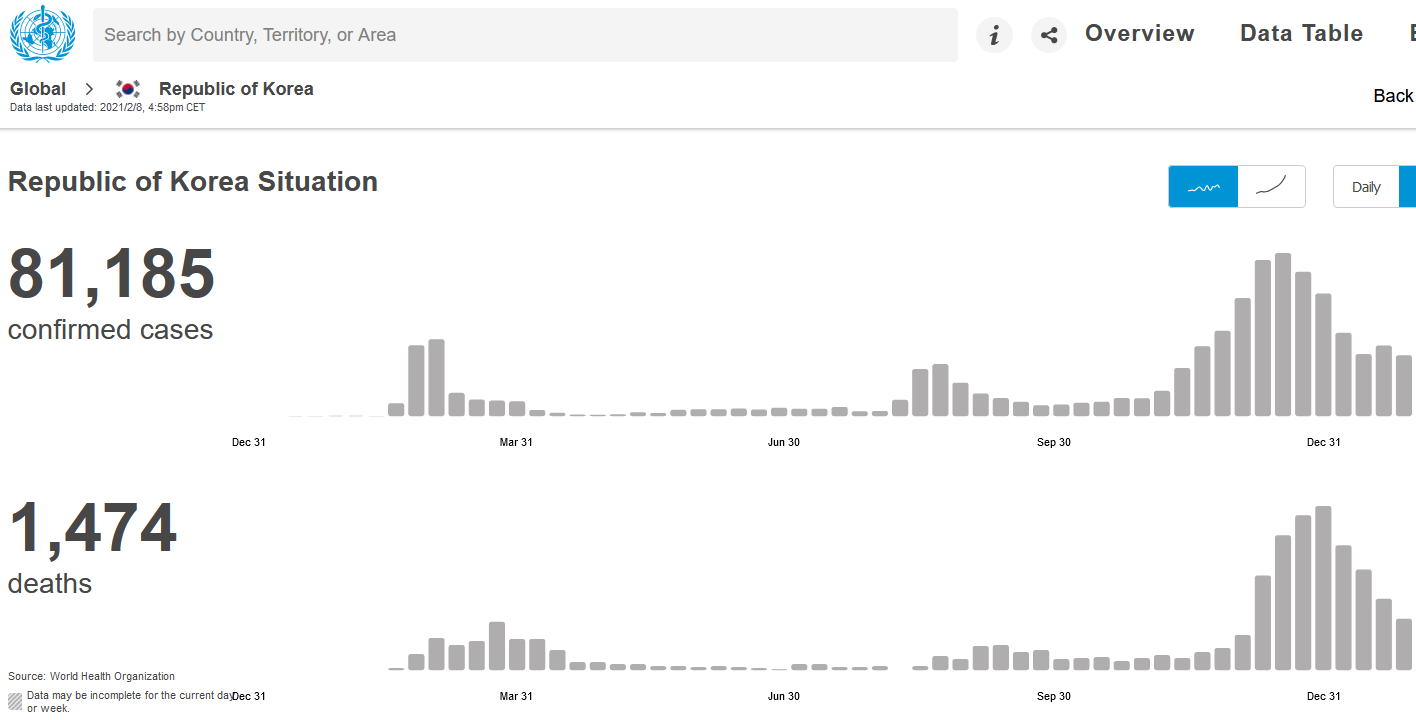Focus the country search field

(x=525, y=35)
